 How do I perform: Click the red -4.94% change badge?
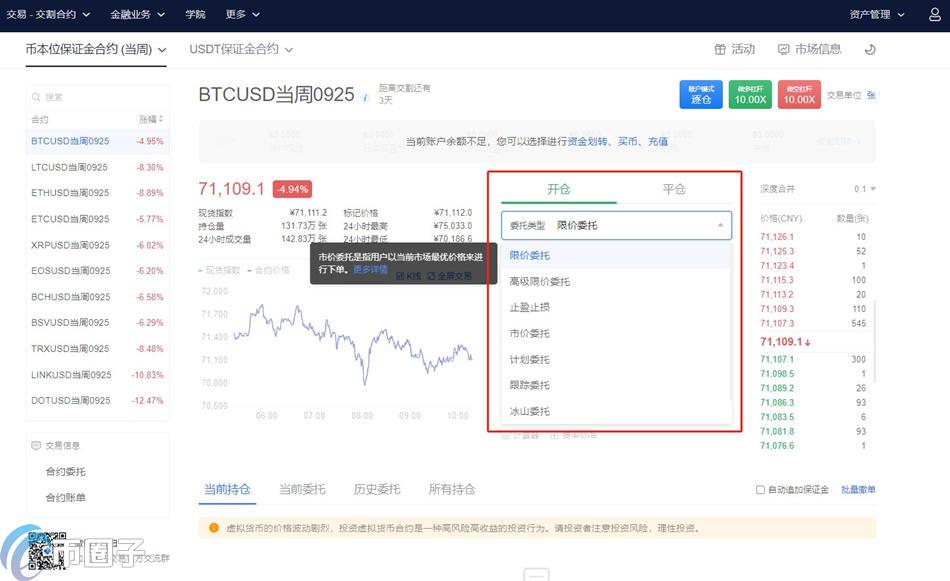tap(292, 189)
